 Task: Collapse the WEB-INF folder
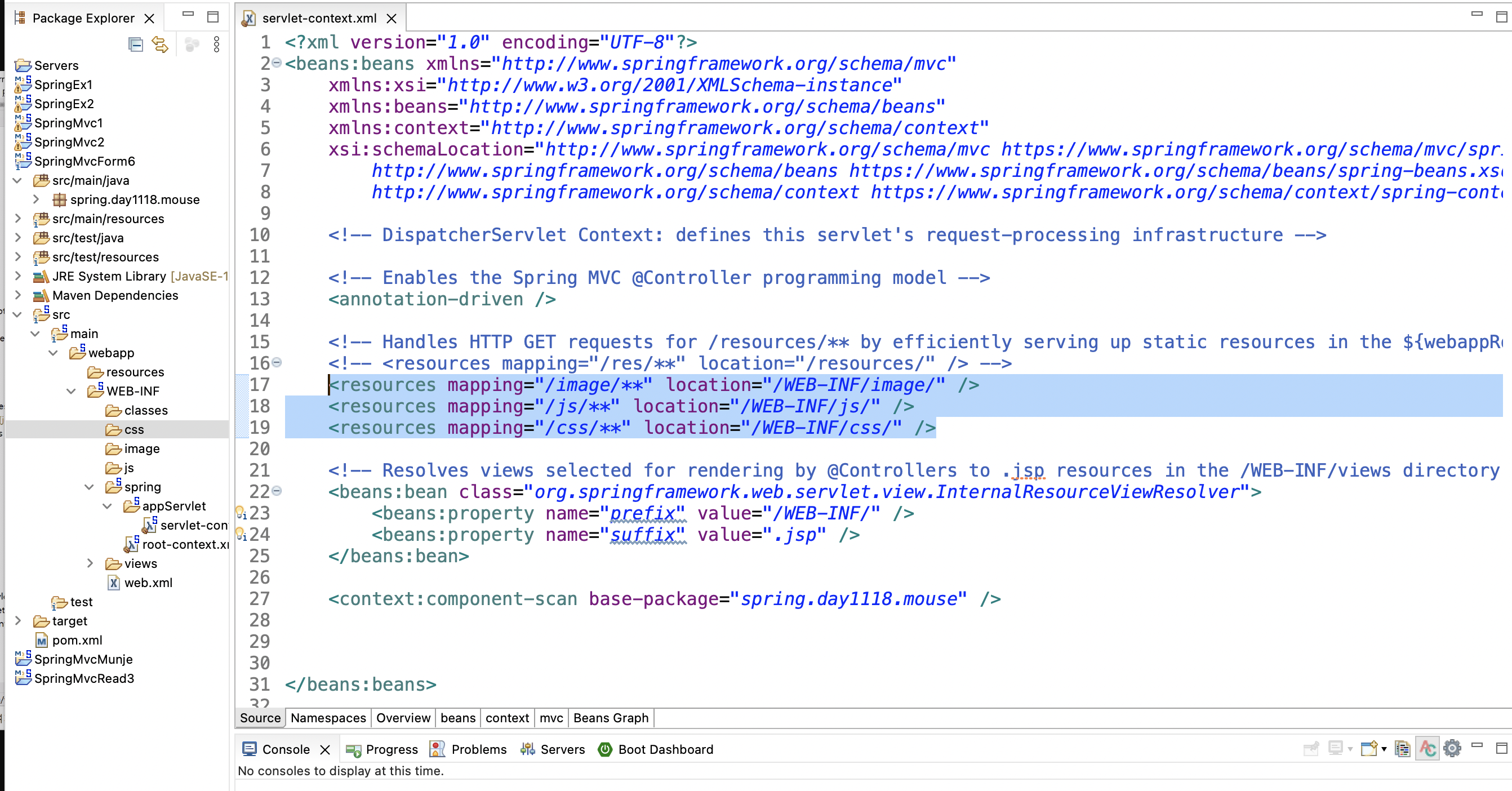(x=71, y=392)
